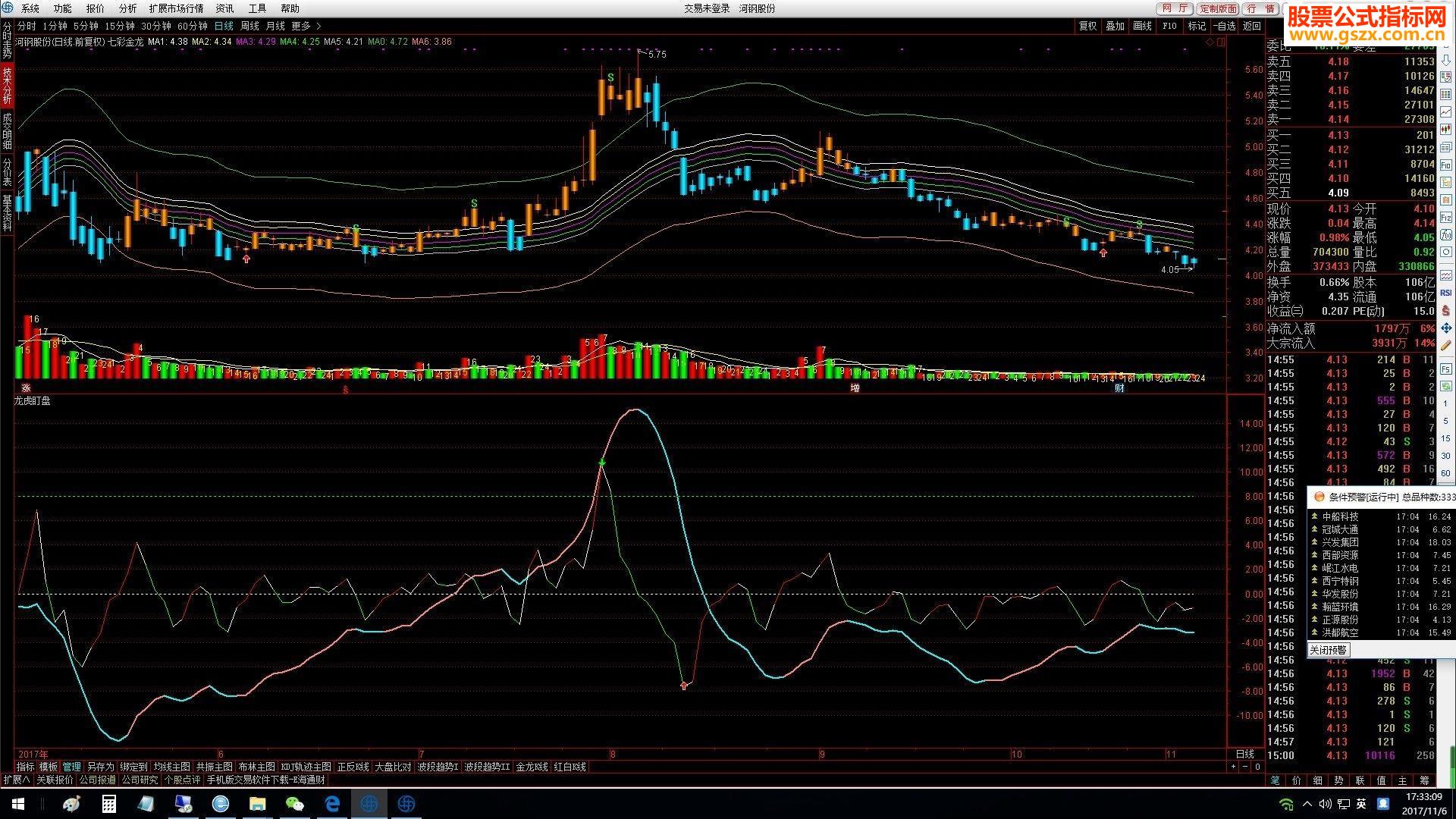Image resolution: width=1456 pixels, height=819 pixels.
Task: Show hidden system tray icons
Action: tap(1307, 804)
